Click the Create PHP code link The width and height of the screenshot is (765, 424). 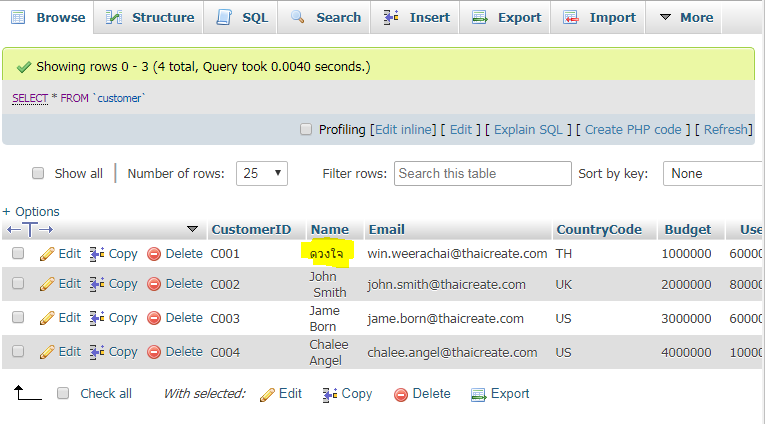pos(633,130)
